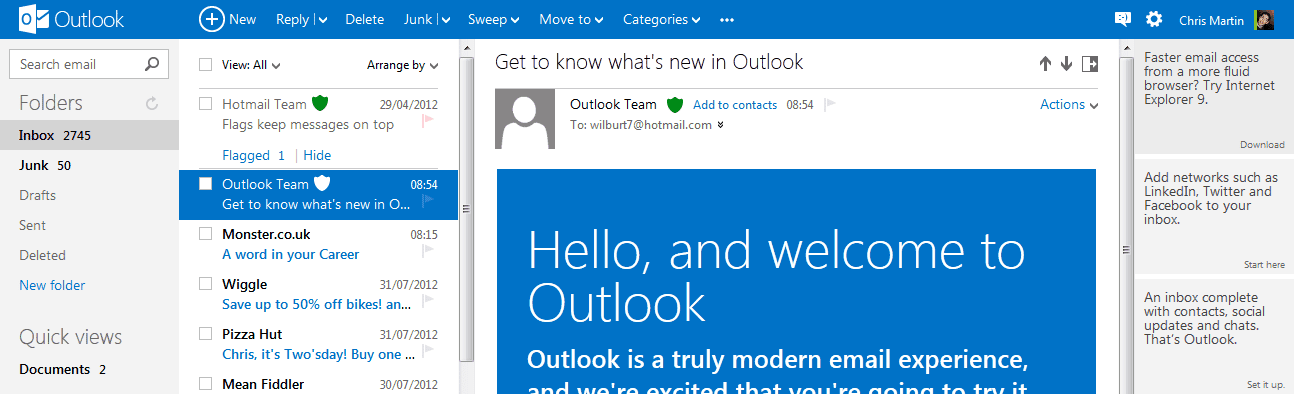Image resolution: width=1294 pixels, height=394 pixels.
Task: Select the Outlook Team message checkbox
Action: click(205, 184)
